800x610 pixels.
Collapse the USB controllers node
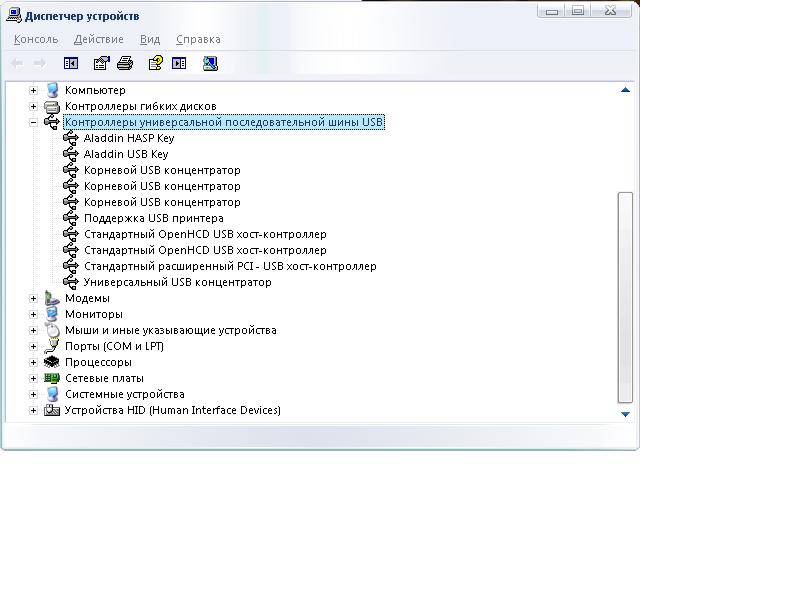point(33,122)
